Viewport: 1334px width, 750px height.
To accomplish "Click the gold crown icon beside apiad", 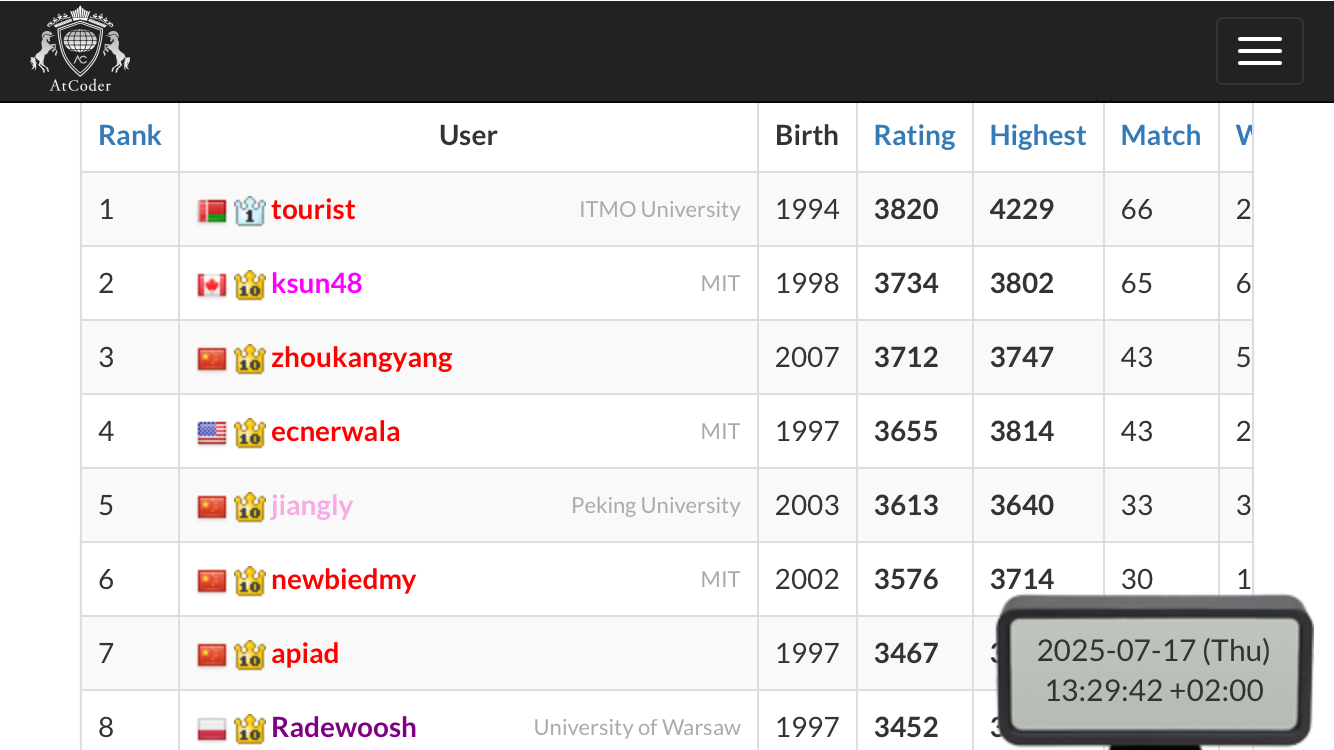I will point(249,654).
